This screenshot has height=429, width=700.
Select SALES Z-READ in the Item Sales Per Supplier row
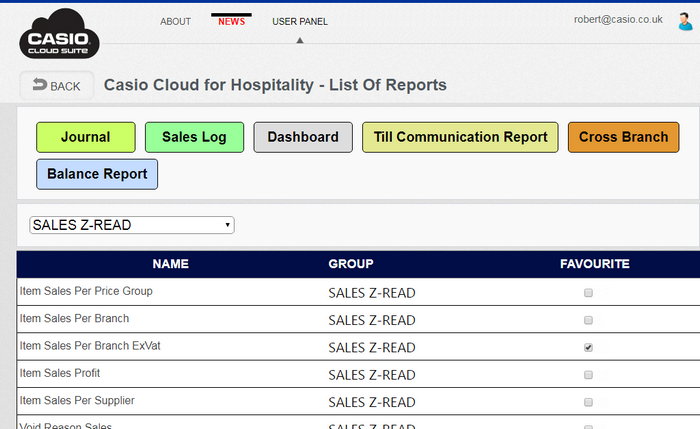click(x=372, y=402)
